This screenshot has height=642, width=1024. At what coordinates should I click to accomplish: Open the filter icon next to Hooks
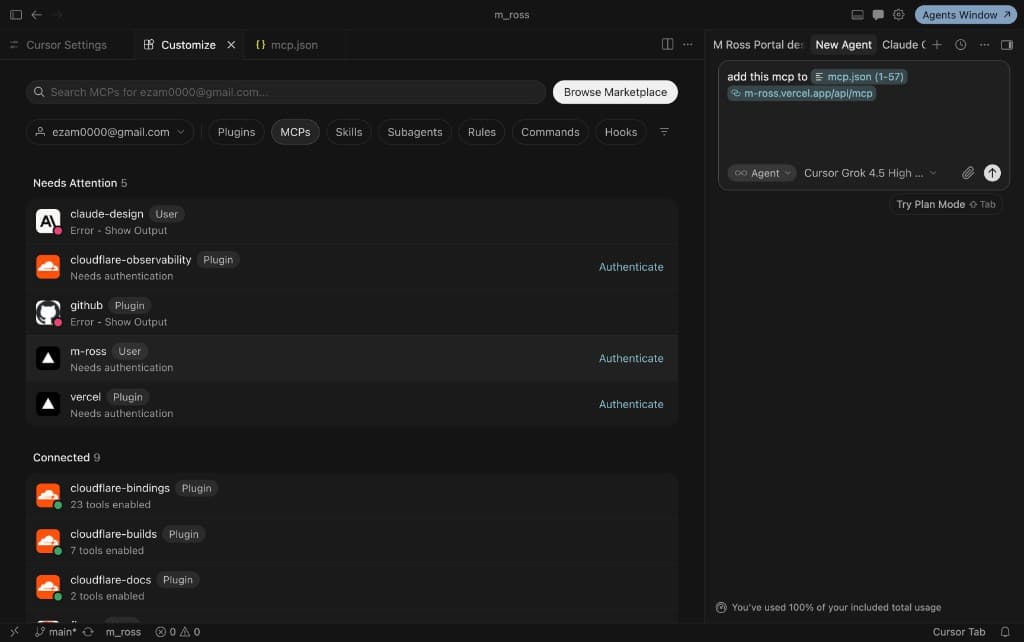(x=664, y=132)
